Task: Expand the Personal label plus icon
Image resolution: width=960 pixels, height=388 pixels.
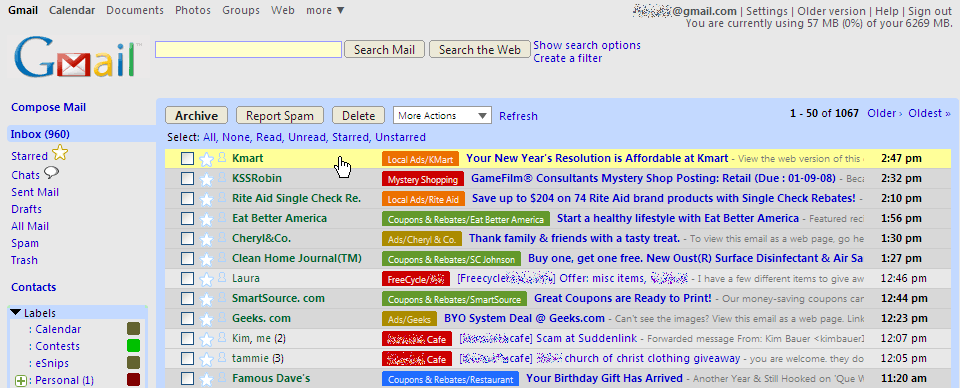Action: pyautogui.click(x=21, y=381)
